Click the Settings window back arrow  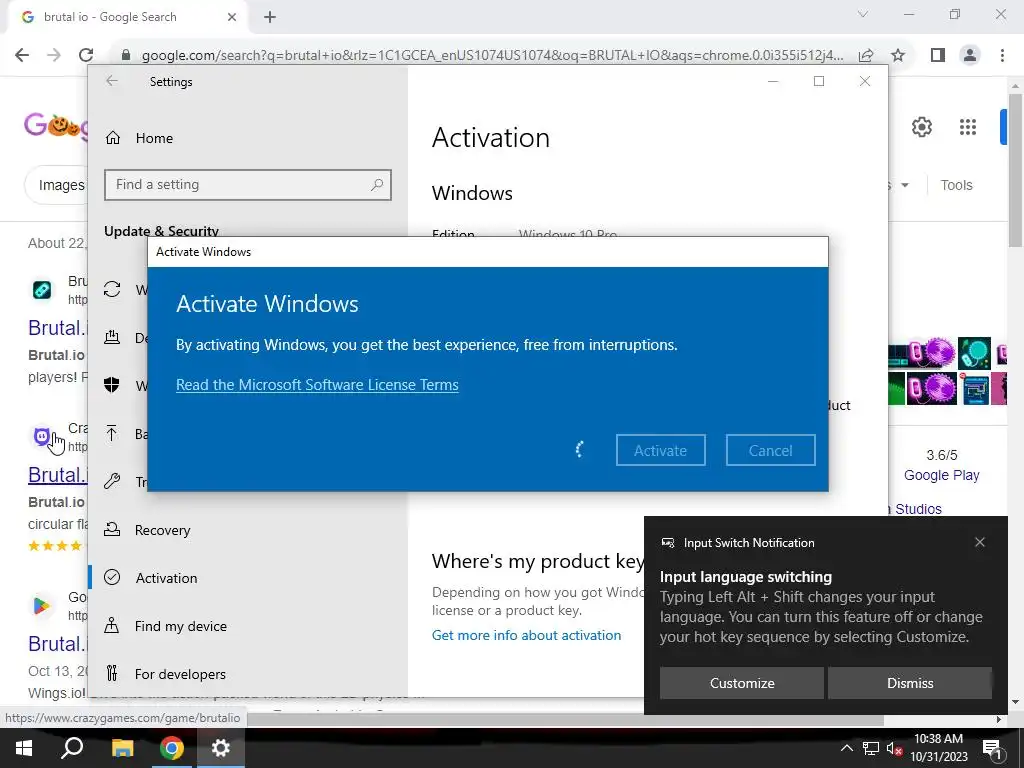pos(112,81)
